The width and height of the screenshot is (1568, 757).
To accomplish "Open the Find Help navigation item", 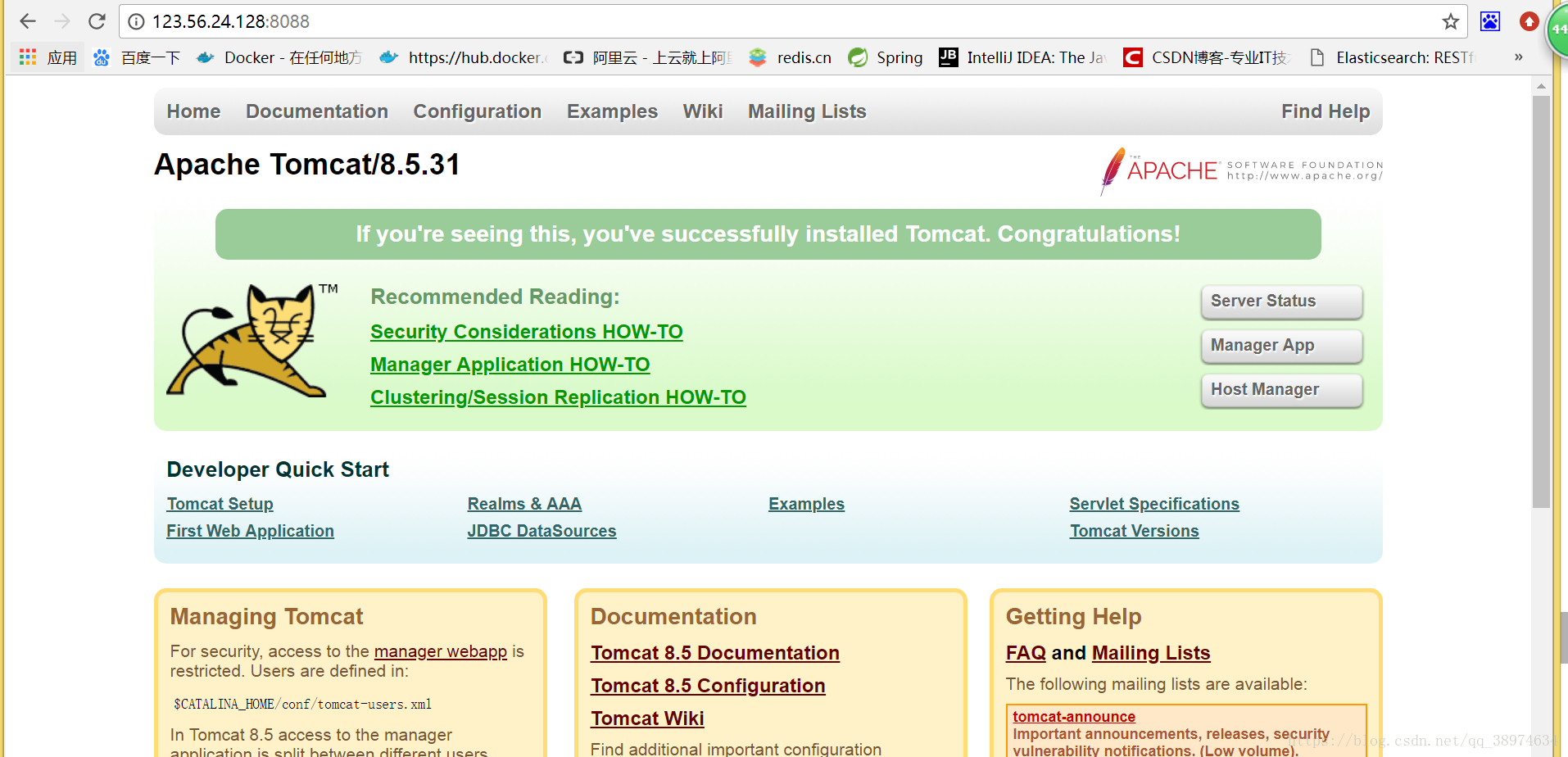I will (1326, 111).
